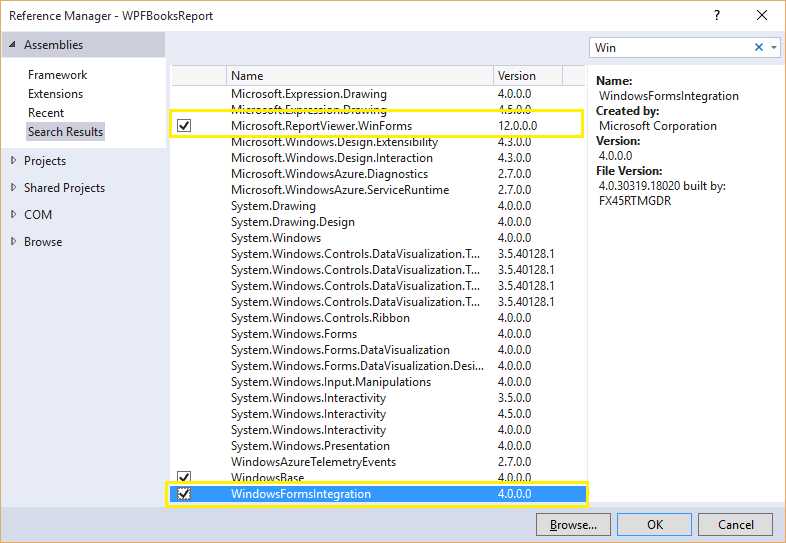Expand the Browse section
This screenshot has height=543, width=786.
pyautogui.click(x=13, y=242)
